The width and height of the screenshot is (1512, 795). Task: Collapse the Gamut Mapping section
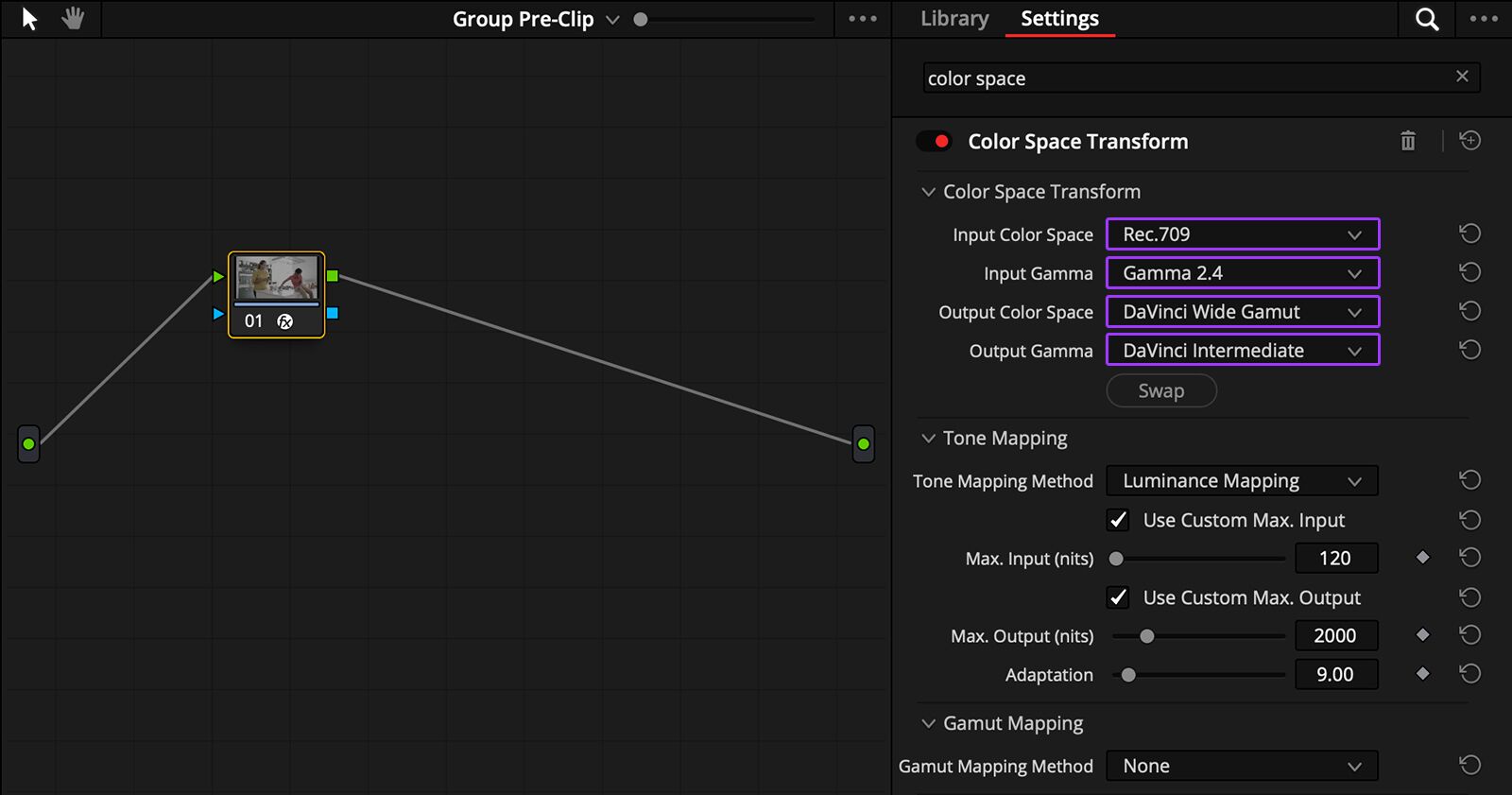pyautogui.click(x=928, y=724)
